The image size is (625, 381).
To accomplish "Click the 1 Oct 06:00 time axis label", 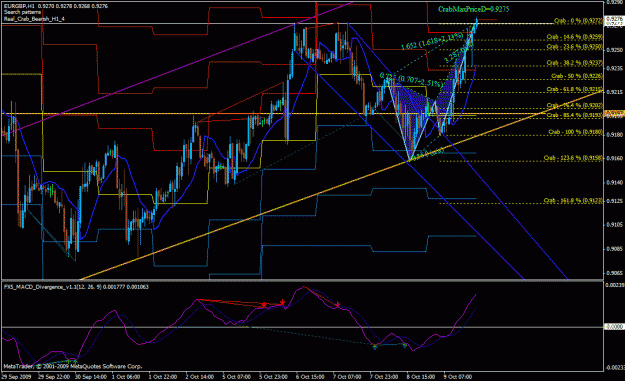I will coord(126,377).
